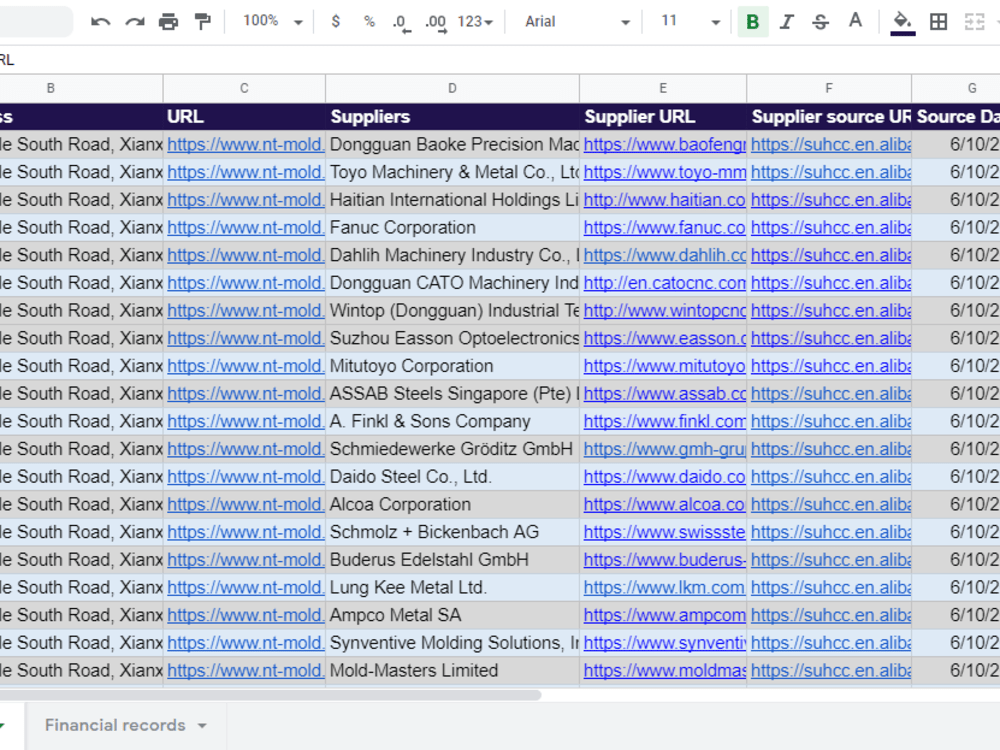Click the Print icon
This screenshot has width=1000, height=750.
168,22
